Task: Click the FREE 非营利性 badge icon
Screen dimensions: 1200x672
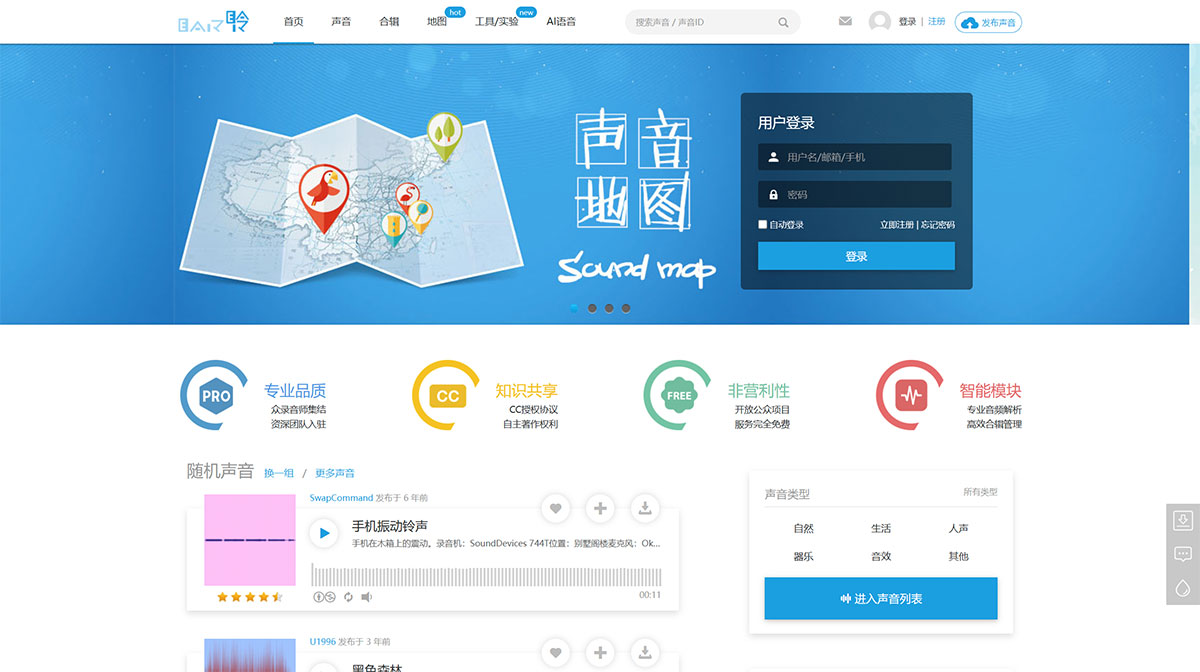Action: 677,394
